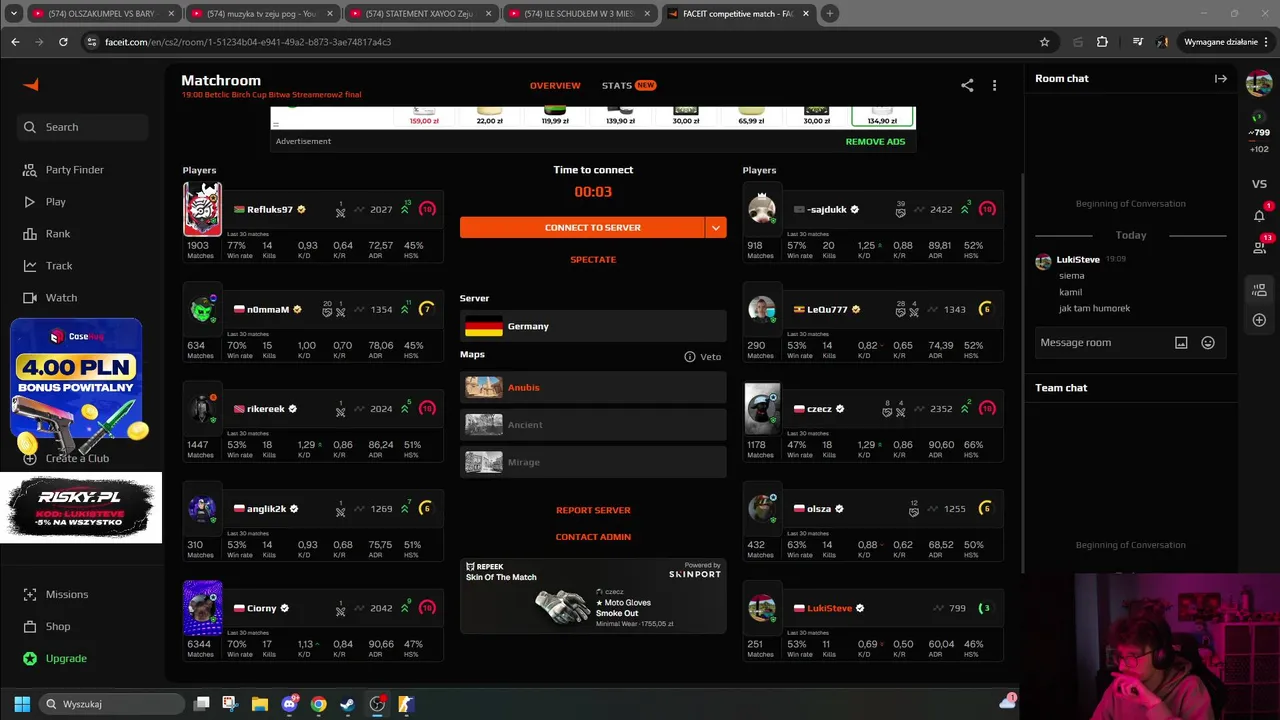The image size is (1280, 720).
Task: Open the Shop in the sidebar
Action: pos(47,627)
